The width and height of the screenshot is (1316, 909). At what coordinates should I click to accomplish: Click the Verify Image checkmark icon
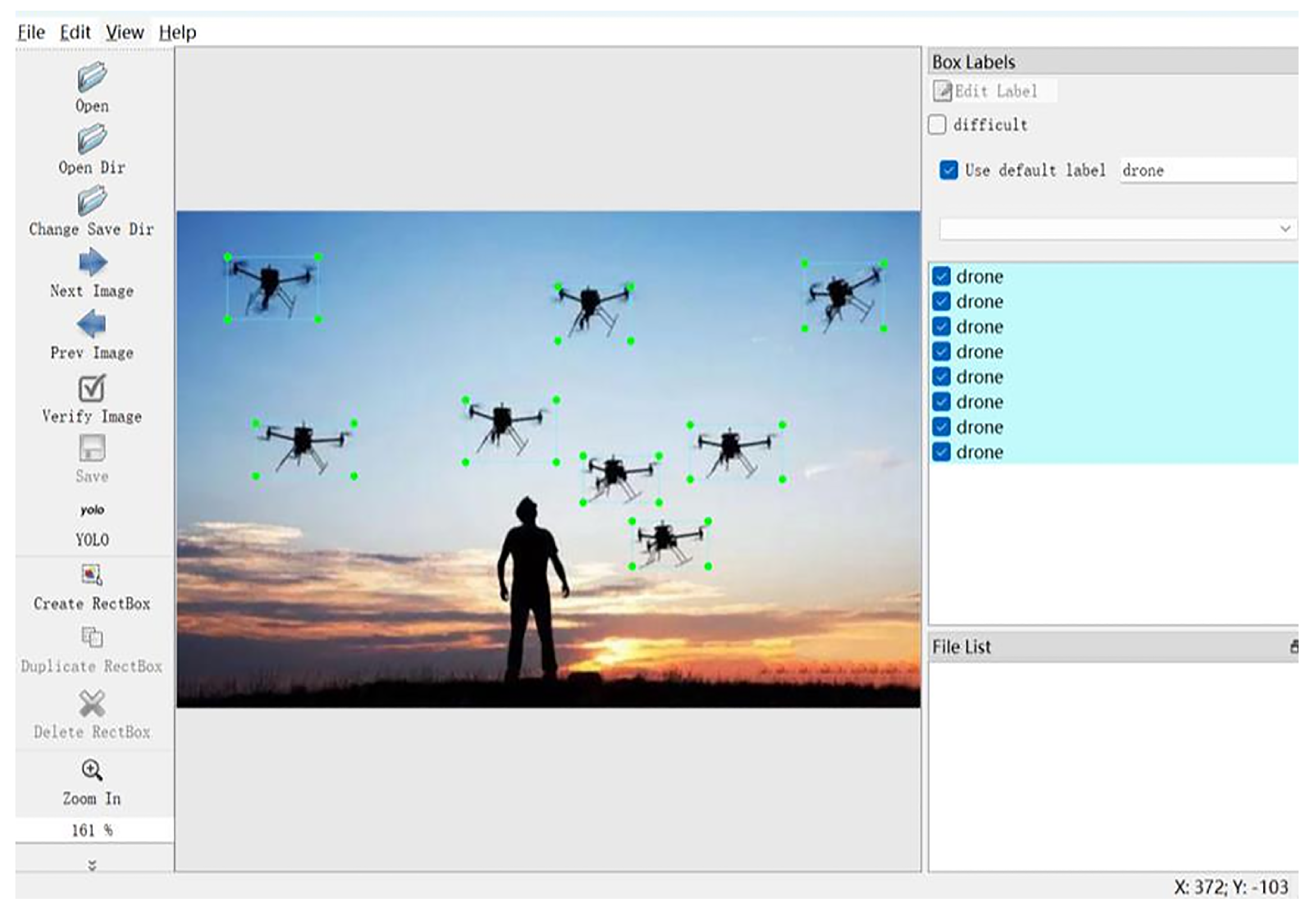click(x=92, y=389)
